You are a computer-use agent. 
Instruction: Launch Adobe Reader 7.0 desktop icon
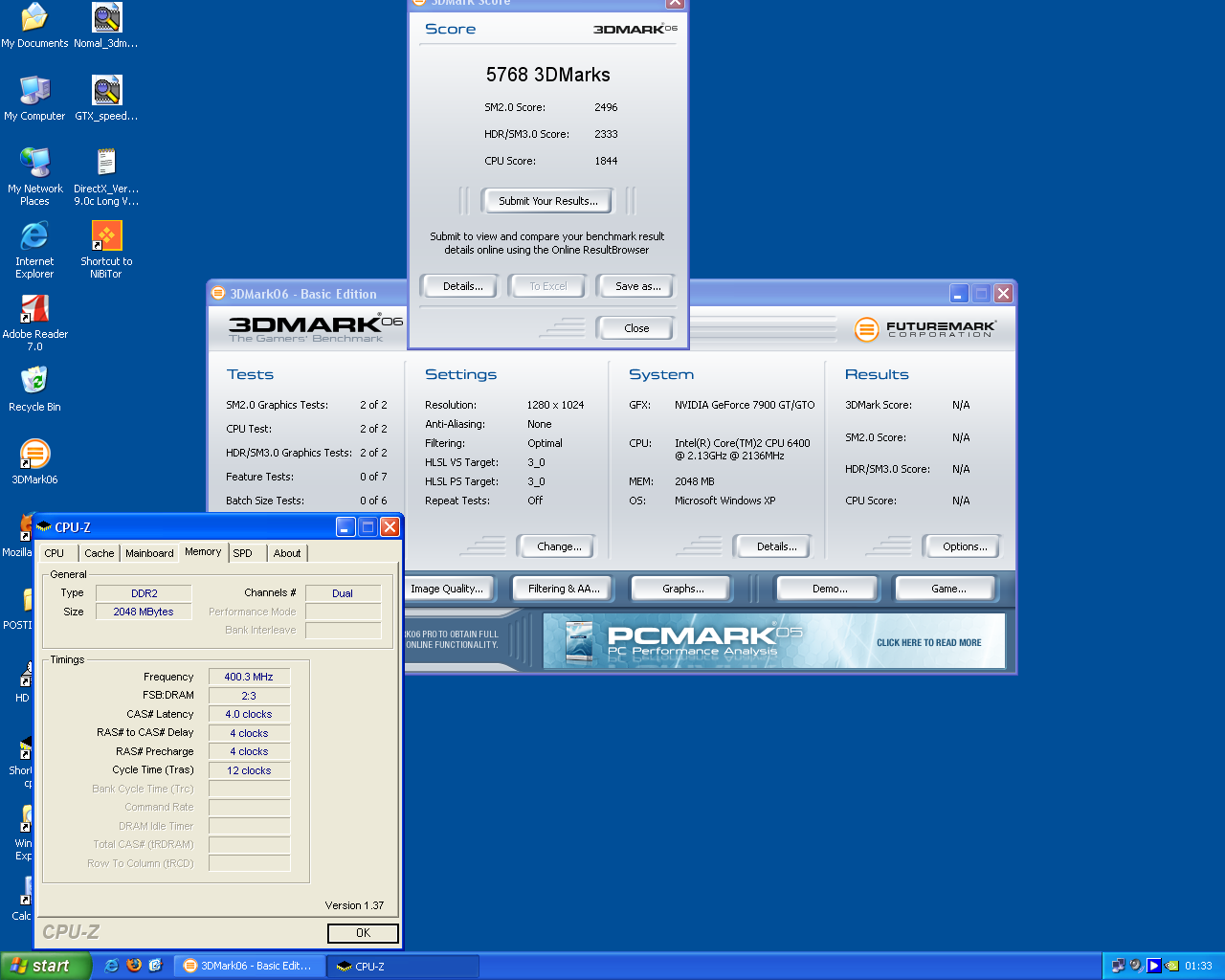click(x=34, y=323)
